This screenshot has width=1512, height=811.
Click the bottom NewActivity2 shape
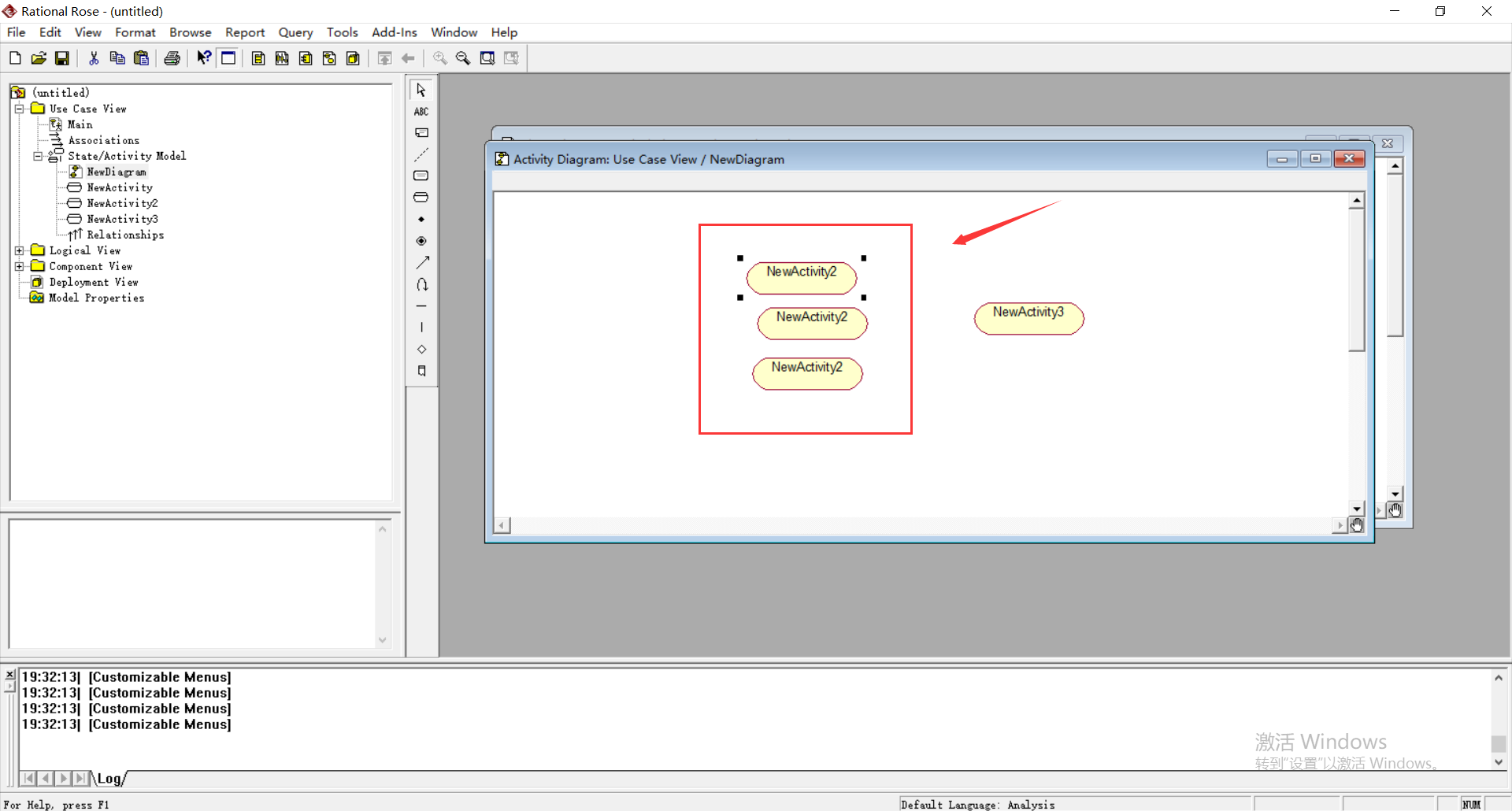[x=807, y=373]
